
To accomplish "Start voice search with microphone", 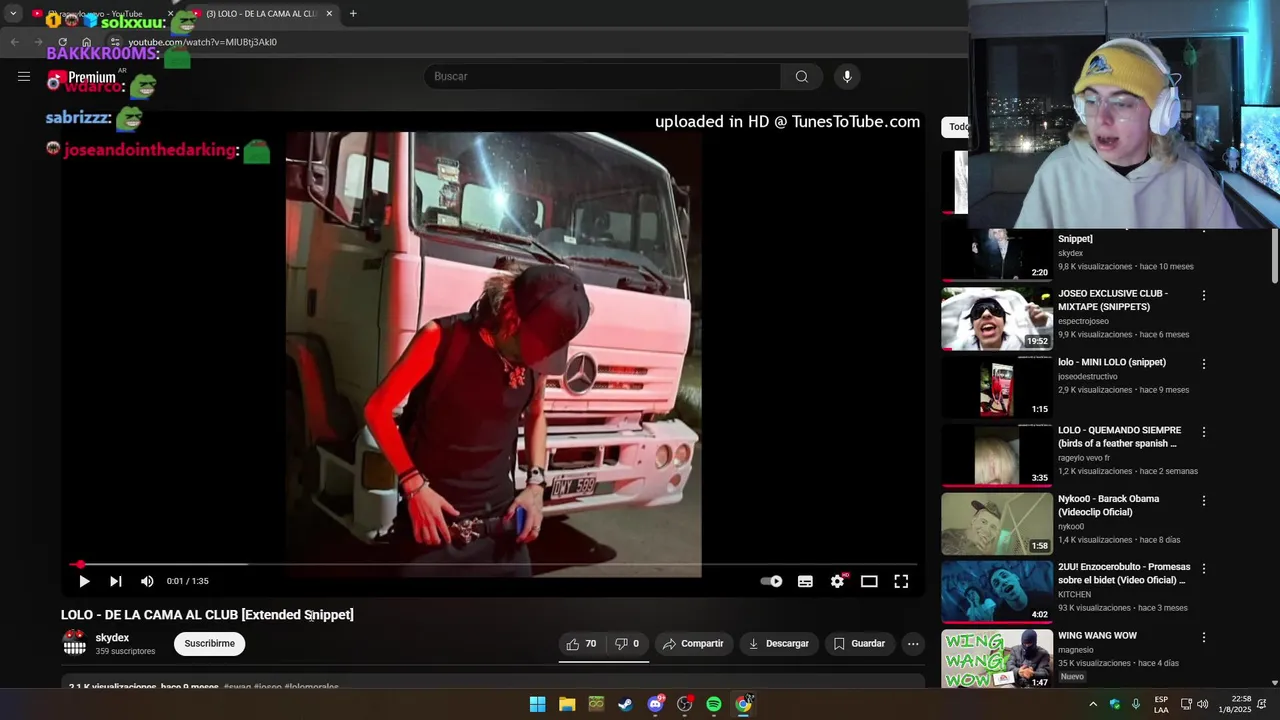I will (x=847, y=76).
